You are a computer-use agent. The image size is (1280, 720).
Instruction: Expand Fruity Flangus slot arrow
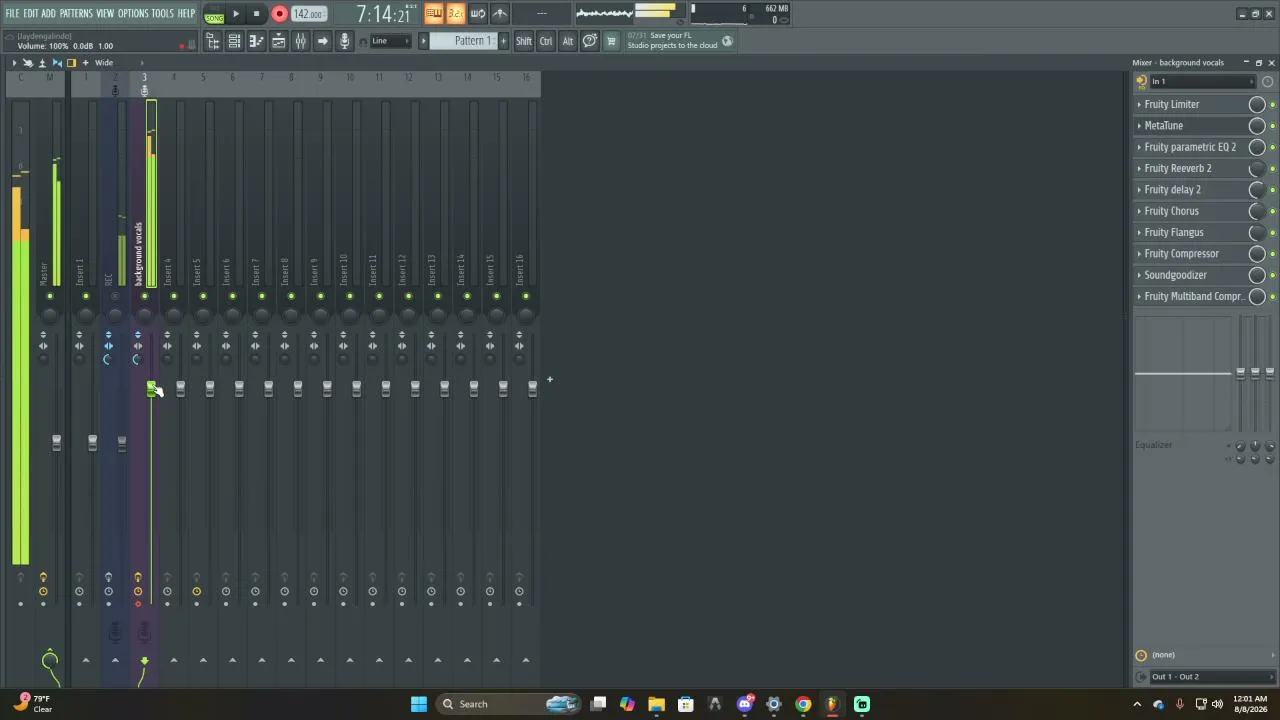click(1139, 233)
